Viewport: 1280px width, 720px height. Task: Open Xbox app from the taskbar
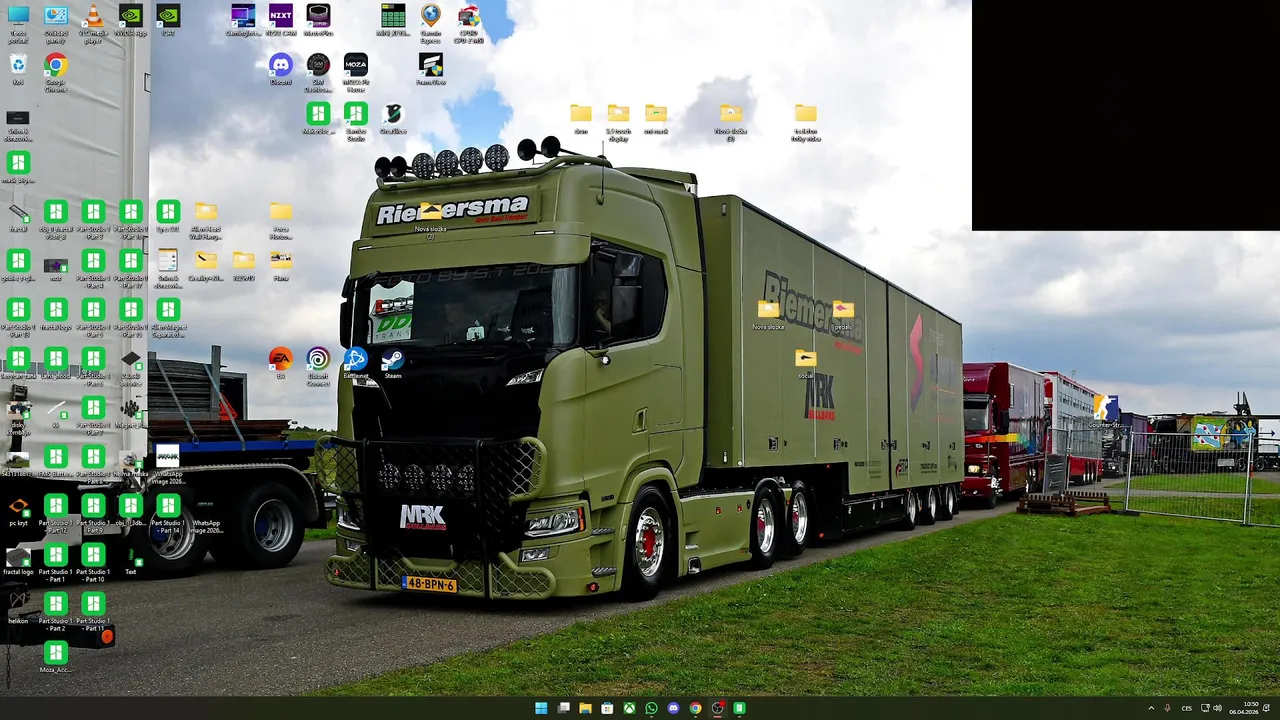tap(629, 708)
